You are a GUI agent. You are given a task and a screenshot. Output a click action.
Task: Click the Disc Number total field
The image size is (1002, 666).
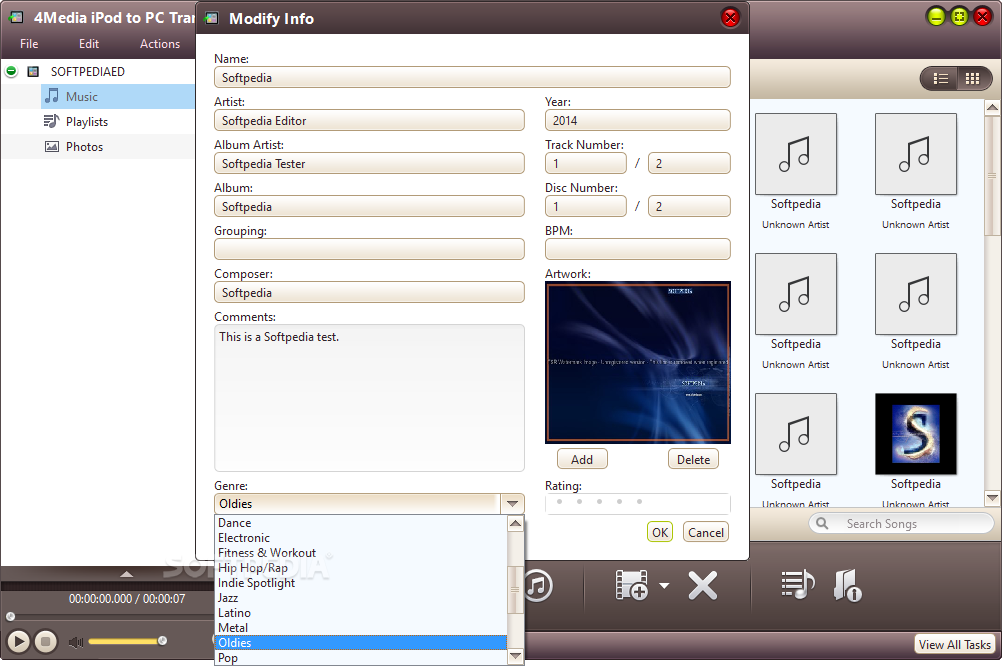pyautogui.click(x=689, y=206)
